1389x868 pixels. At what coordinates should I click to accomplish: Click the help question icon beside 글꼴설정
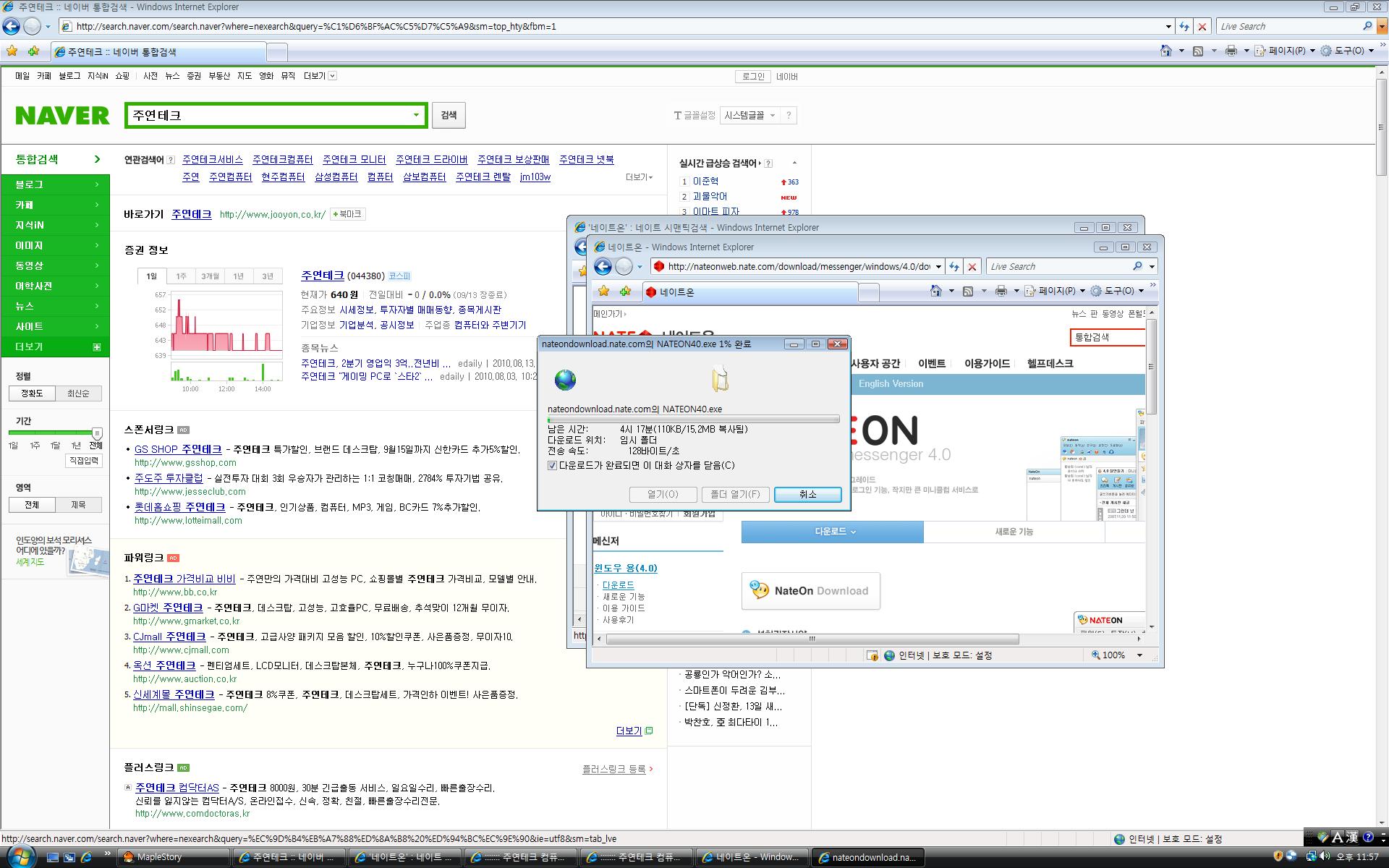789,115
